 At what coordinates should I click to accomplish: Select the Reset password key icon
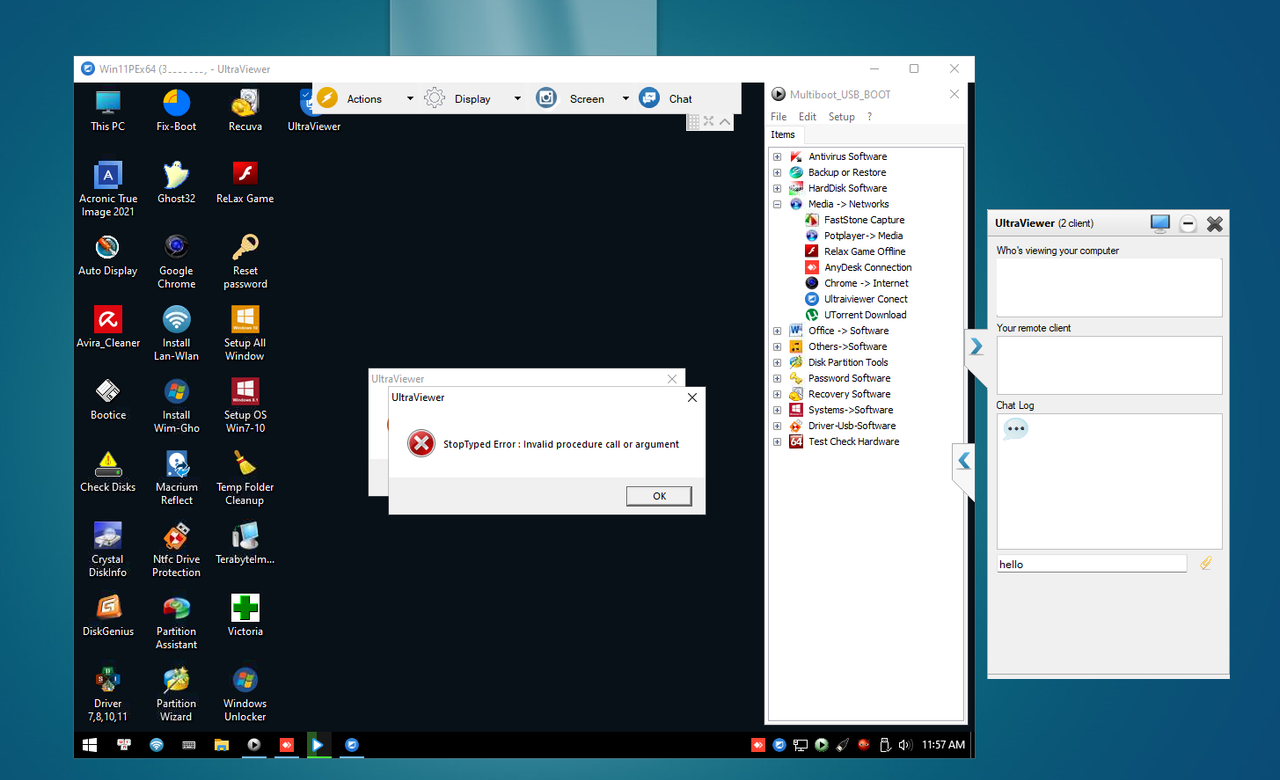click(245, 262)
